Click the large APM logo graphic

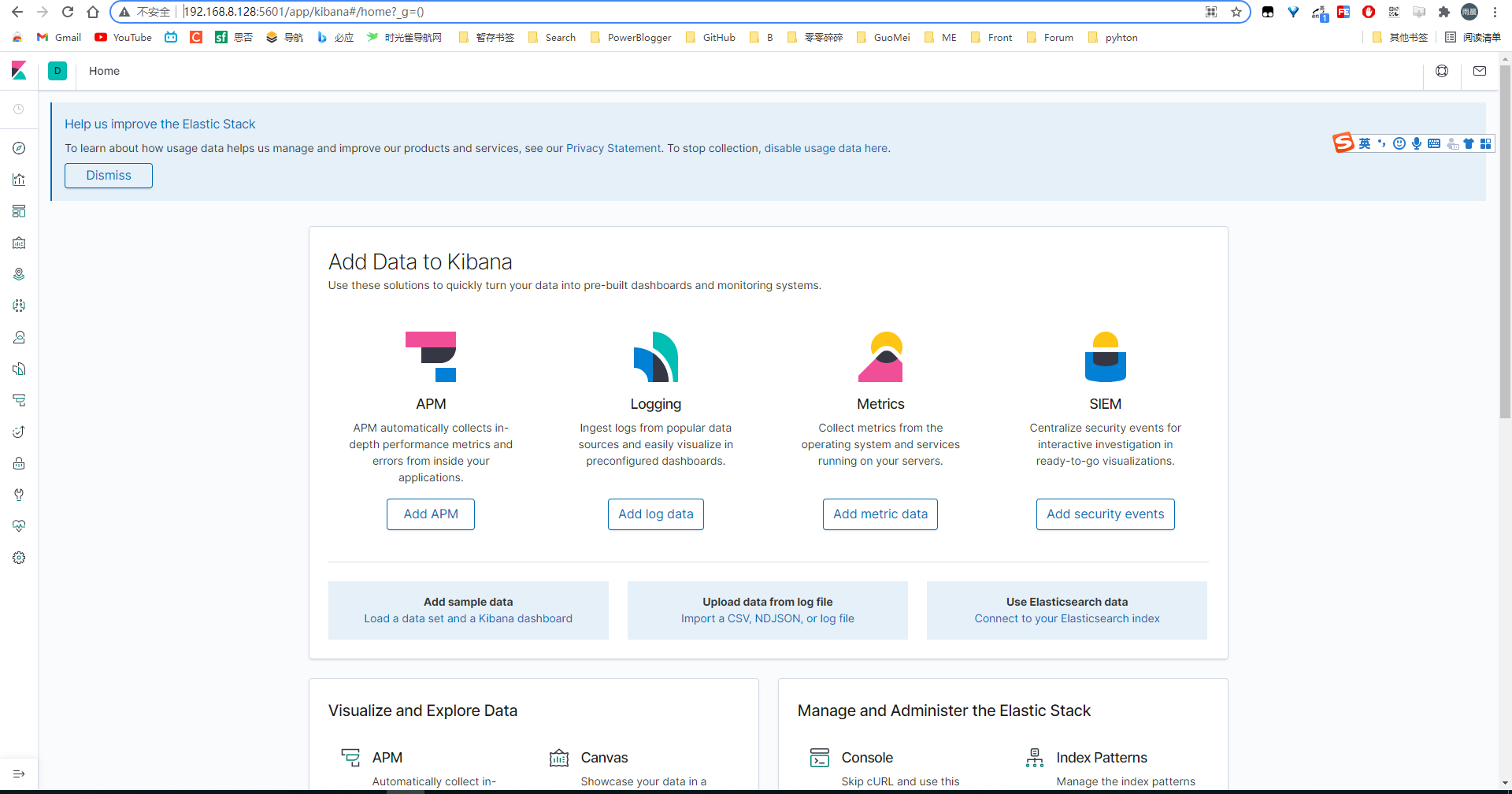[x=431, y=357]
